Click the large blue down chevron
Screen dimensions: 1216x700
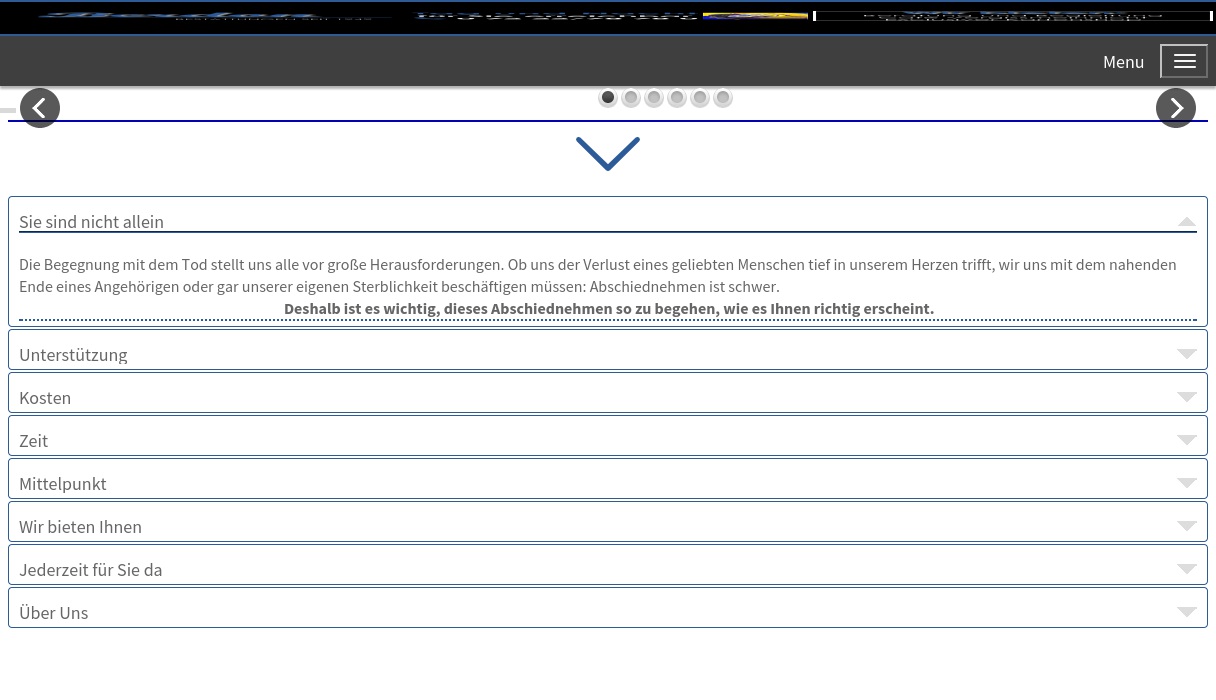click(607, 154)
